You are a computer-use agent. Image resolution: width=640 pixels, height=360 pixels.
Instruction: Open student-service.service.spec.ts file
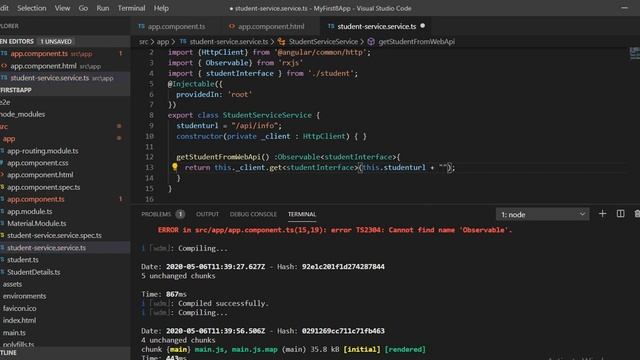54,236
